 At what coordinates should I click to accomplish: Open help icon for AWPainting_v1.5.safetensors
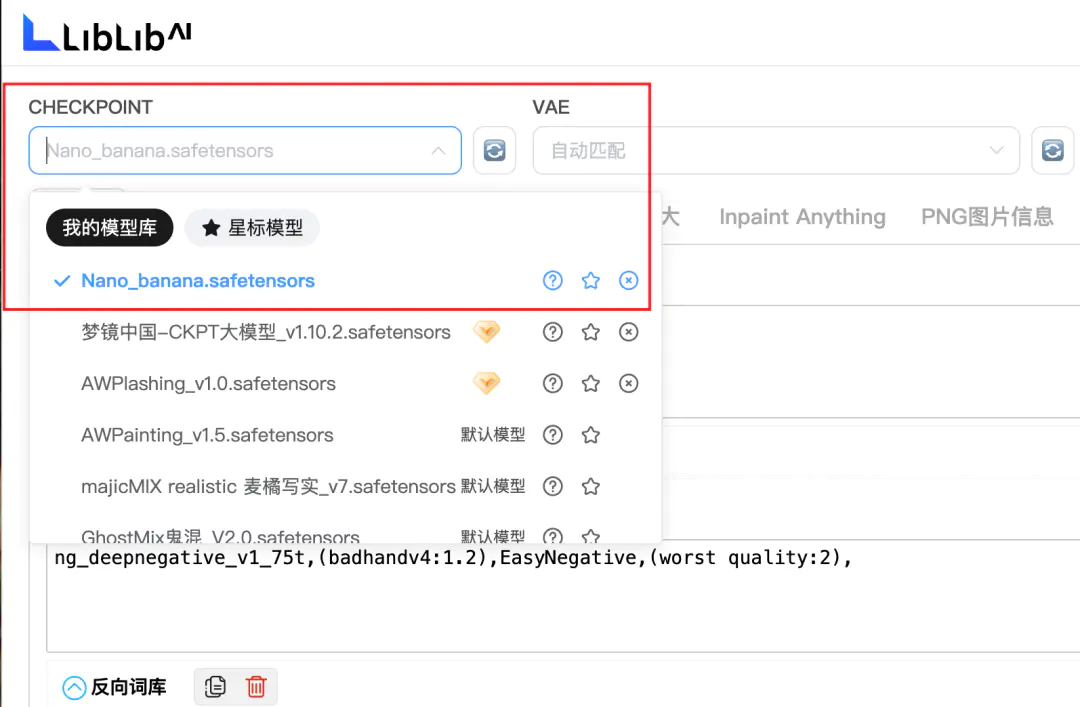[x=552, y=435]
